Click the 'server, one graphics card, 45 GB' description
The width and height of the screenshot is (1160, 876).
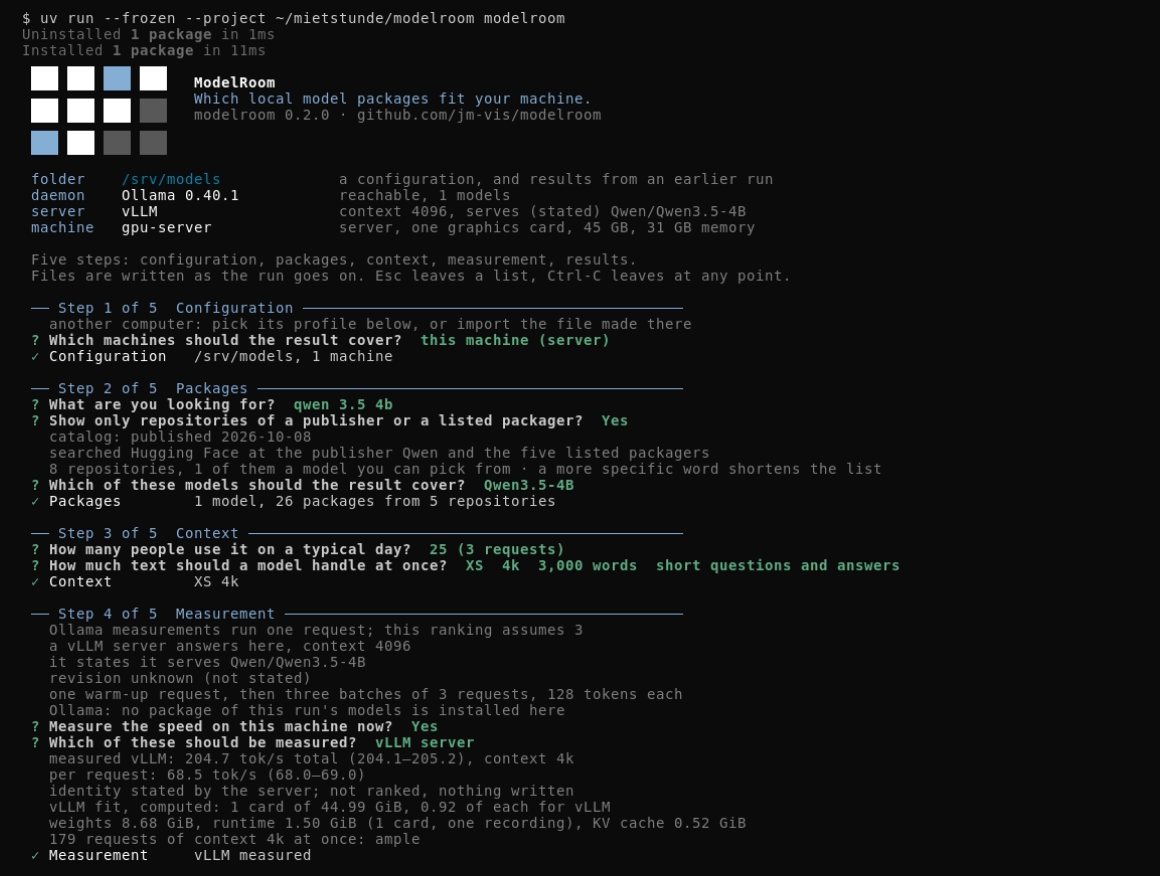(x=547, y=228)
